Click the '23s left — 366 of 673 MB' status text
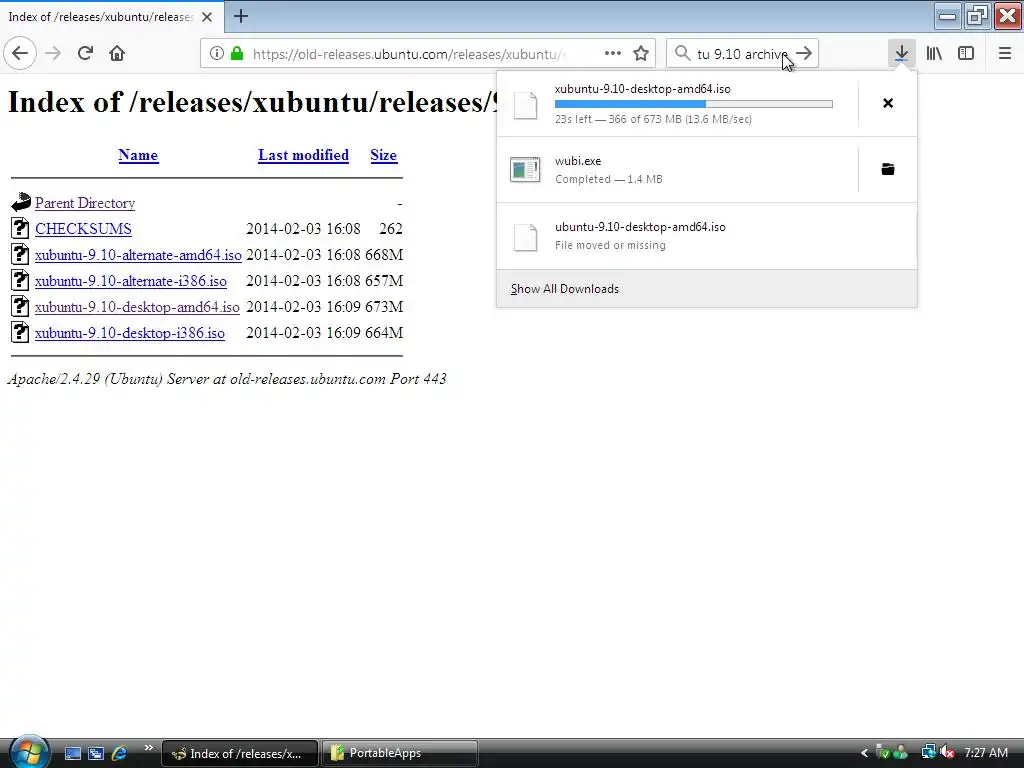1024x768 pixels. pos(653,120)
